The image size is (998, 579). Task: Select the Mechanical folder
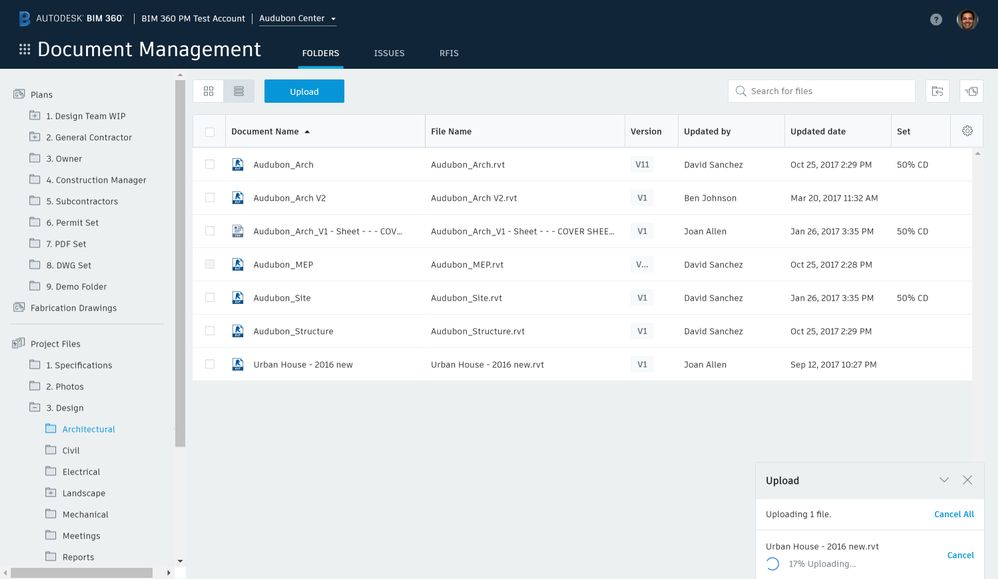click(x=85, y=514)
